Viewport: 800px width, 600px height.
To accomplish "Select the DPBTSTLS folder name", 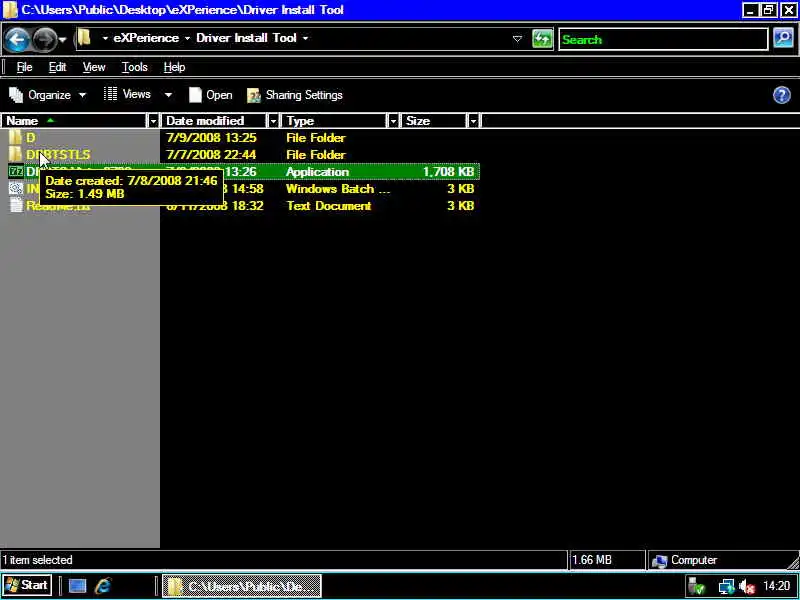I will pyautogui.click(x=58, y=155).
